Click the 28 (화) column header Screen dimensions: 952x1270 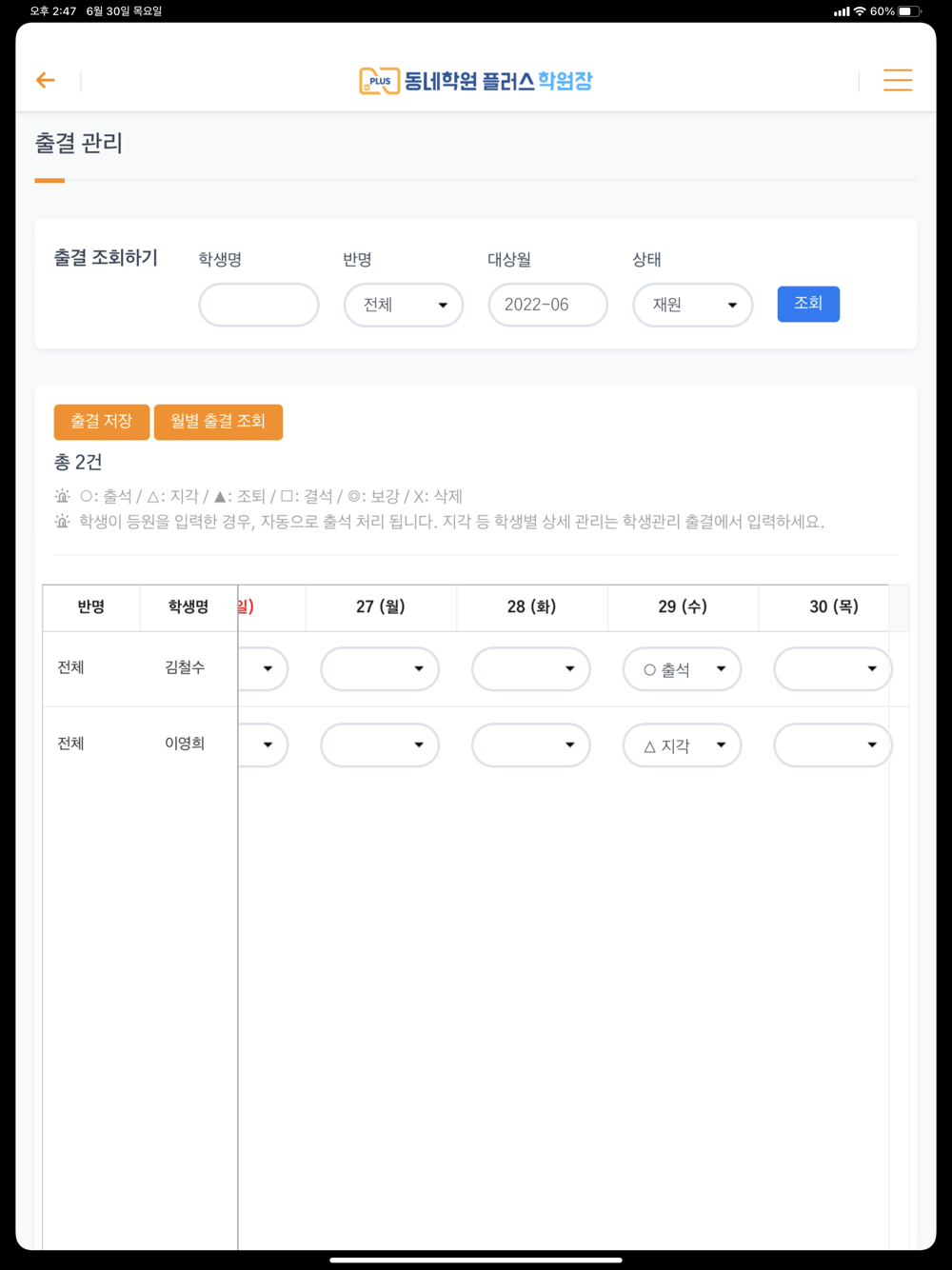click(532, 607)
